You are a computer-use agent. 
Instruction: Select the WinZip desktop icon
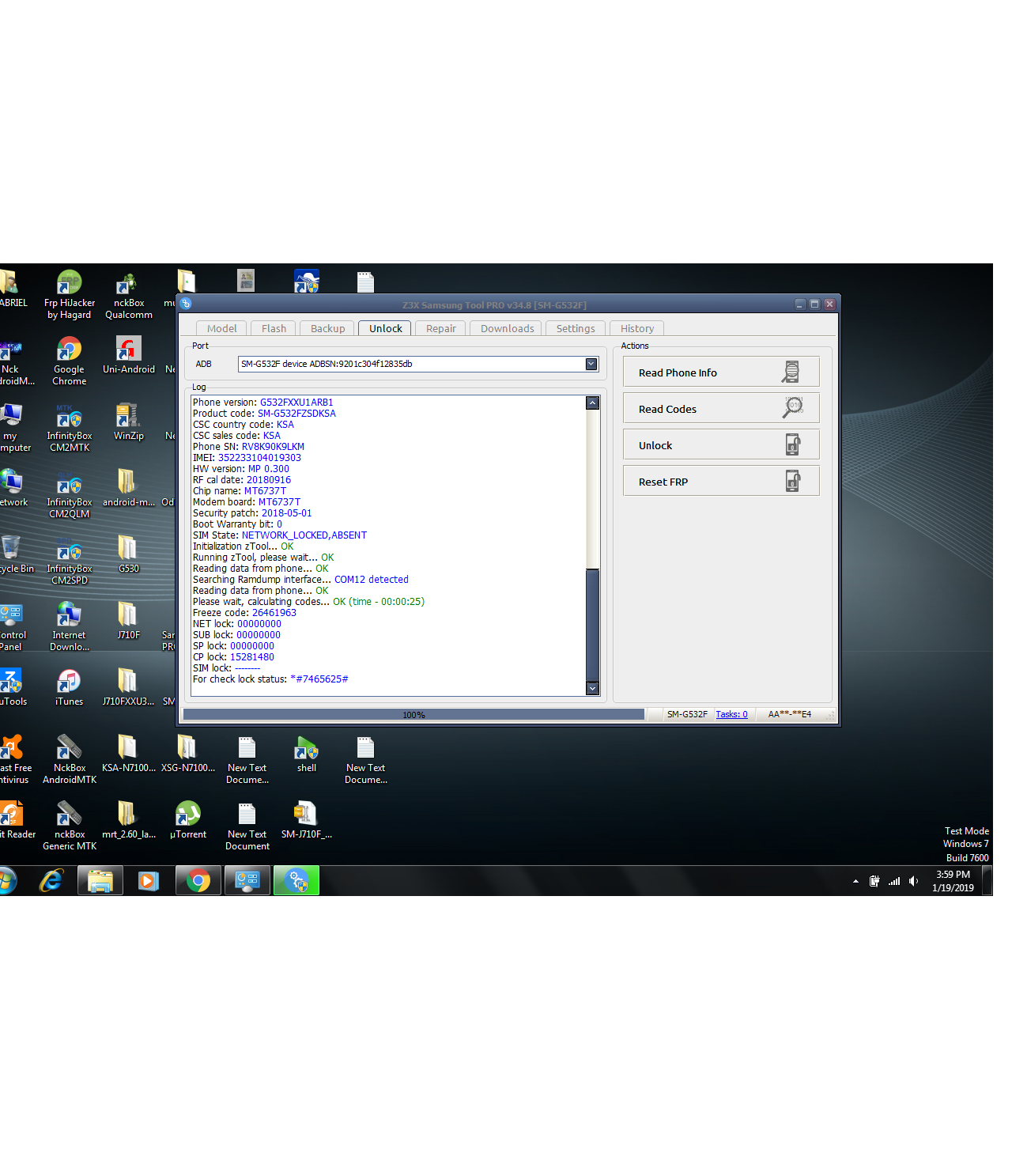[x=129, y=422]
